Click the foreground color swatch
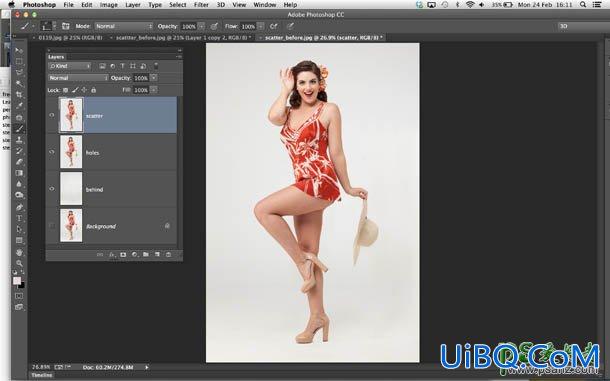This screenshot has width=610, height=381. 17,281
